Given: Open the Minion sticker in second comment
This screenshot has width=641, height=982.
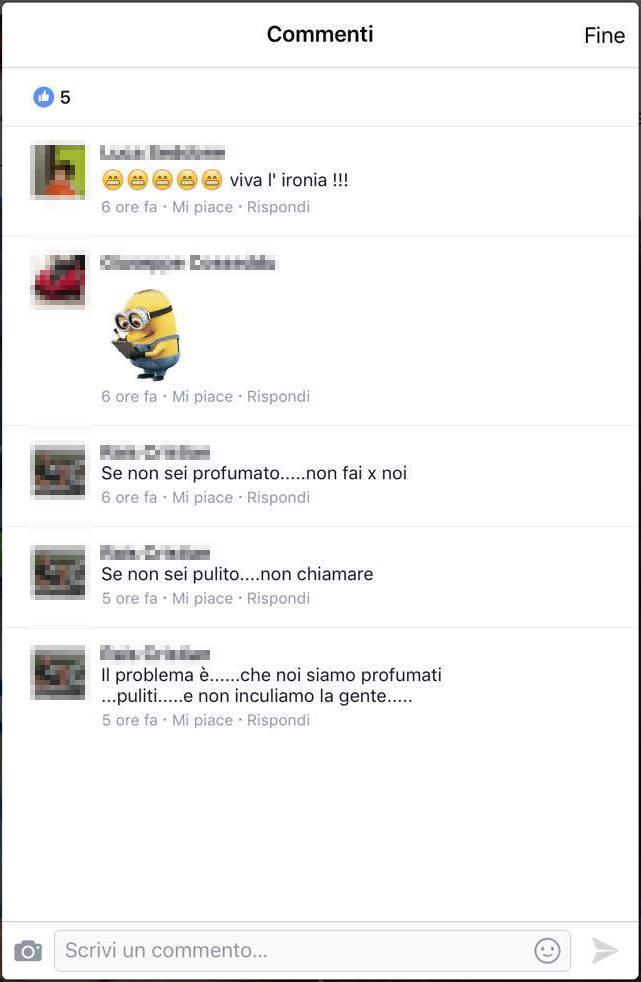Looking at the screenshot, I should [x=146, y=334].
